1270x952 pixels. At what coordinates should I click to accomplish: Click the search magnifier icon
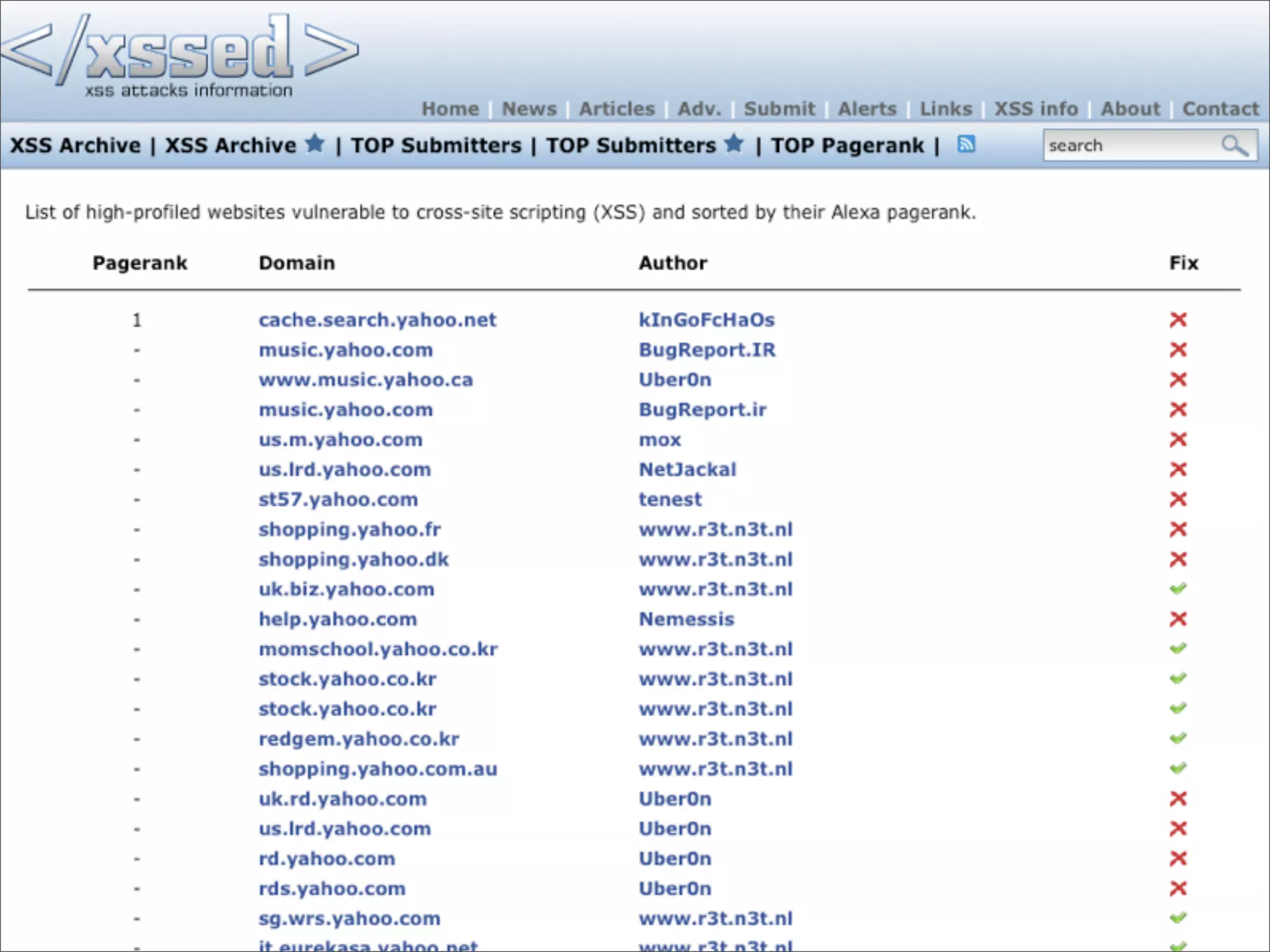(x=1234, y=146)
